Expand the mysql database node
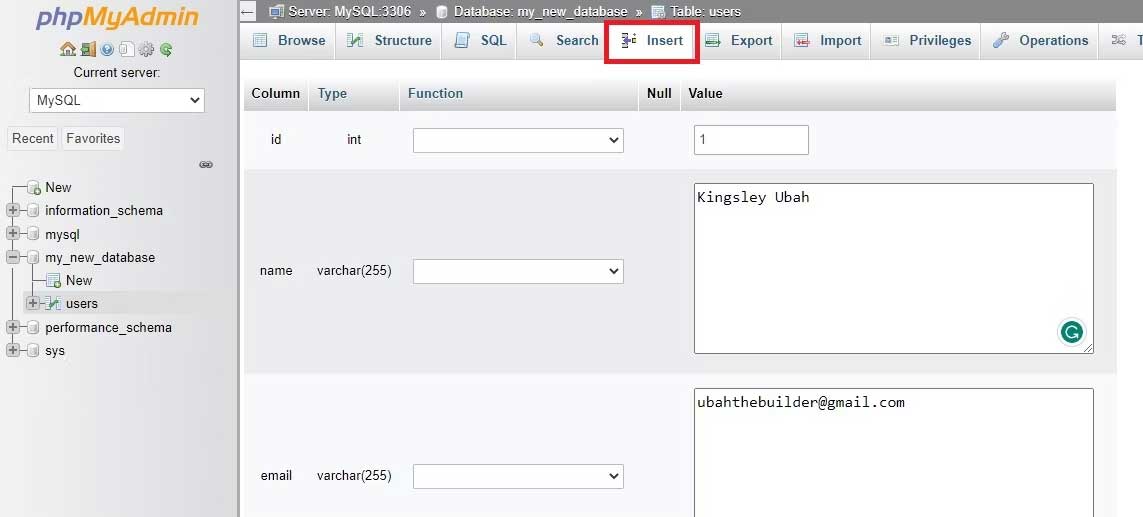This screenshot has height=517, width=1143. [x=12, y=235]
